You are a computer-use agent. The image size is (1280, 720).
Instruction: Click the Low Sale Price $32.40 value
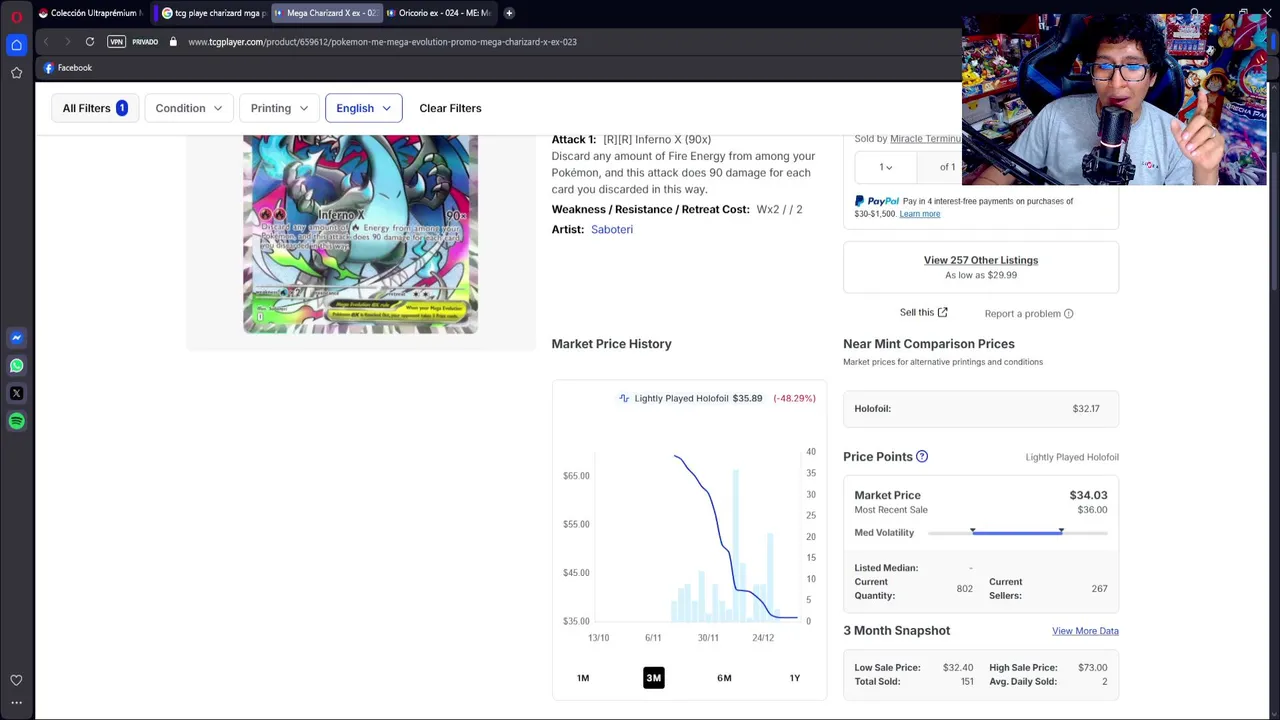pyautogui.click(x=958, y=668)
